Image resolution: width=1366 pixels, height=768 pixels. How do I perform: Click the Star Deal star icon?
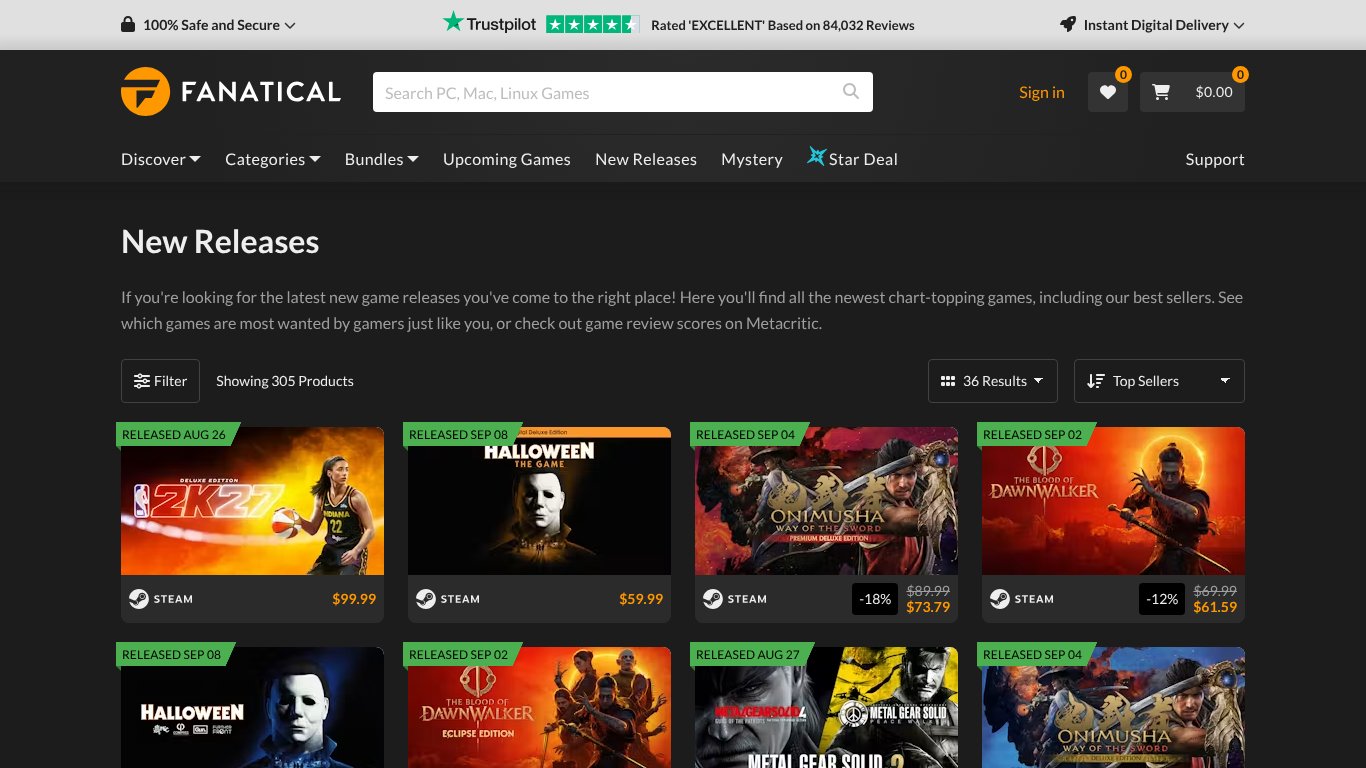pyautogui.click(x=817, y=157)
